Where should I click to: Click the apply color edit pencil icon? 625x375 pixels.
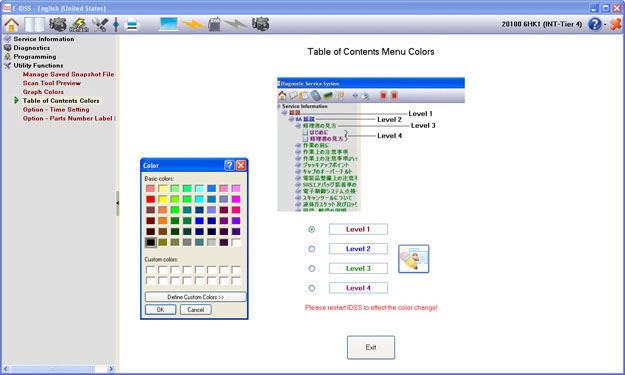413,259
